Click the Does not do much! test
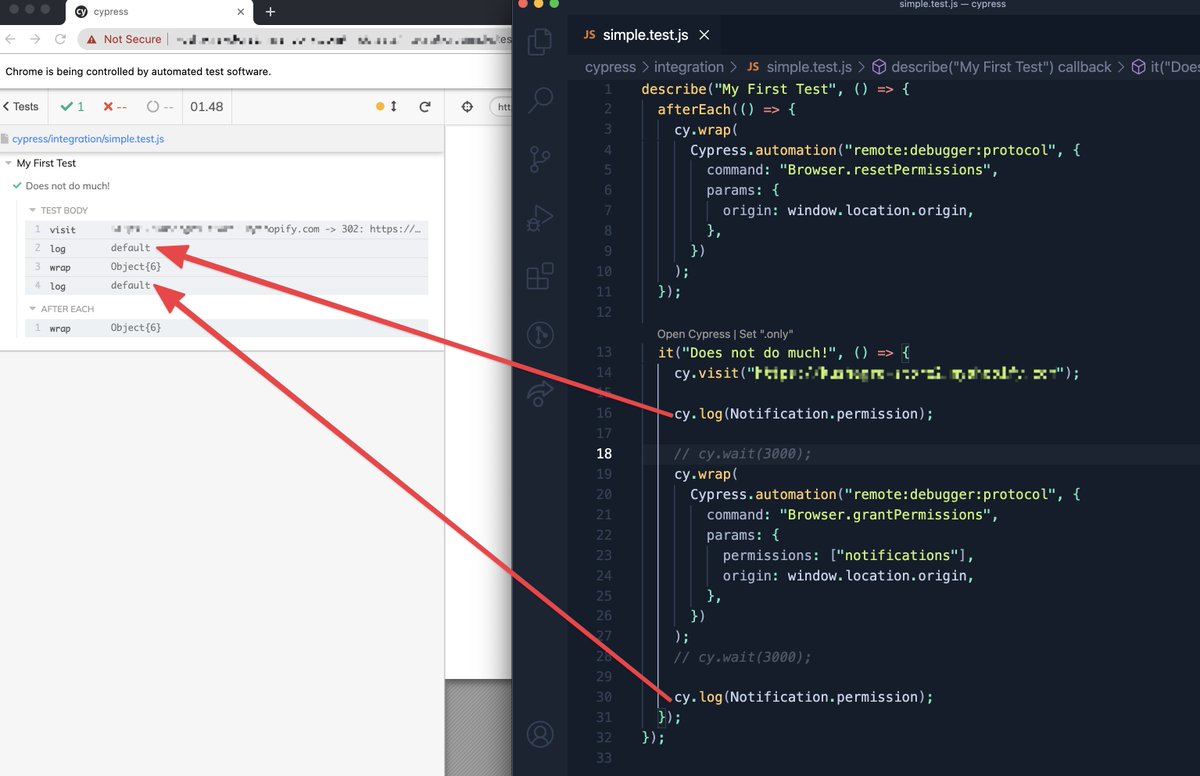This screenshot has width=1200, height=776. pos(67,186)
